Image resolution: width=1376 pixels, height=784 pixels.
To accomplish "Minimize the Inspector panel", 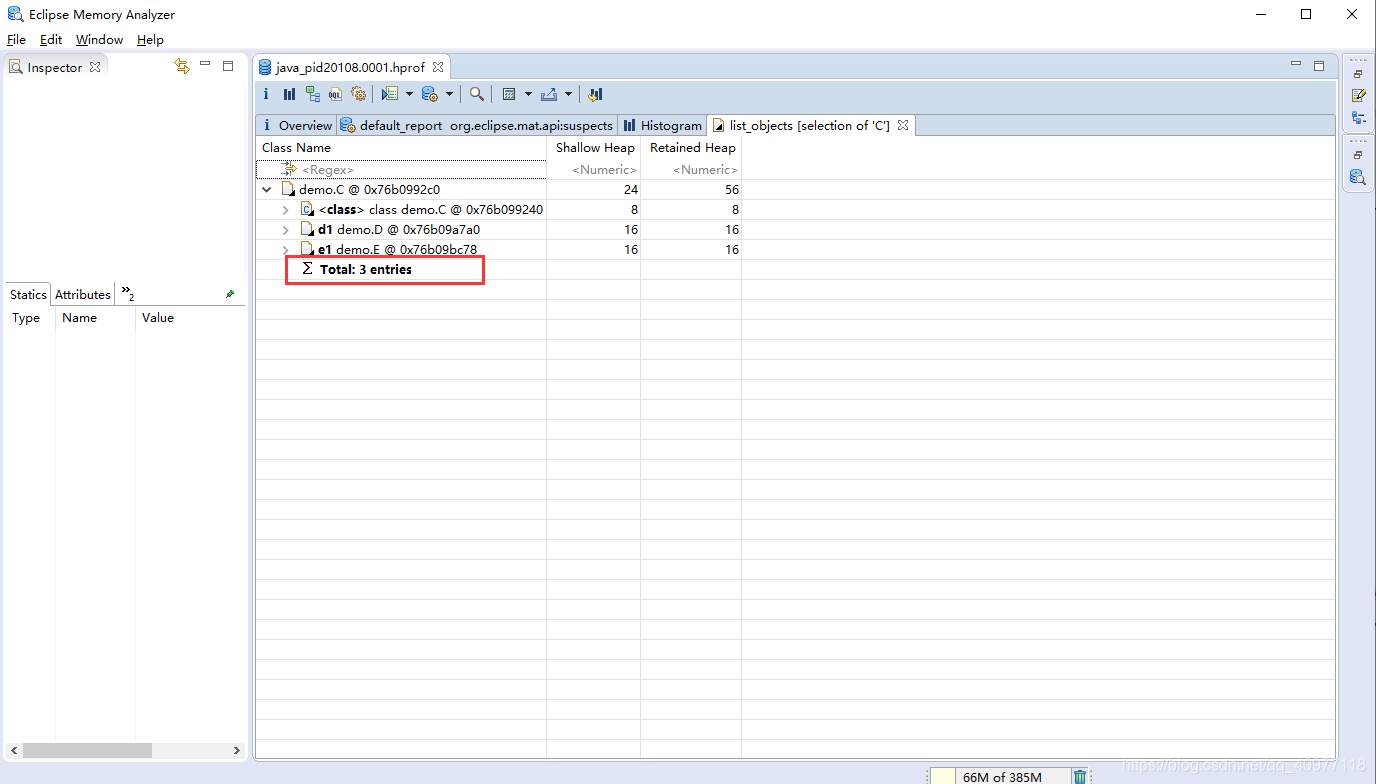I will point(205,64).
